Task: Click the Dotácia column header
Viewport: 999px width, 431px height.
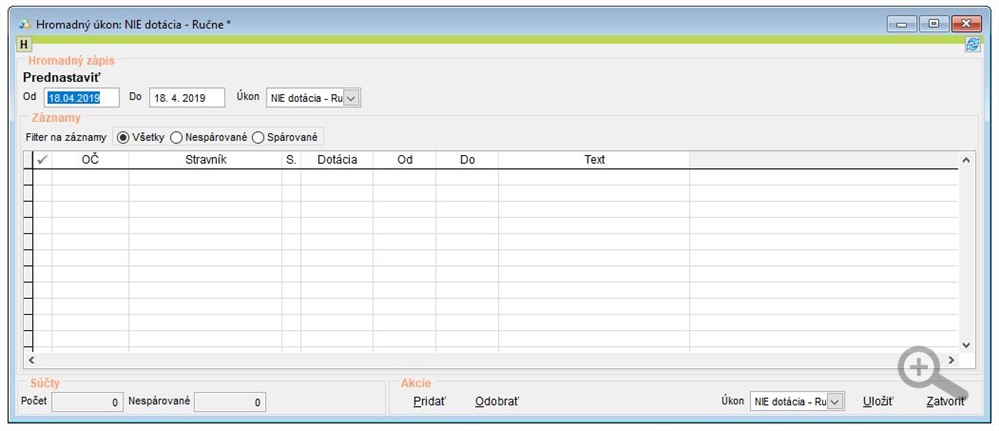Action: 336,159
